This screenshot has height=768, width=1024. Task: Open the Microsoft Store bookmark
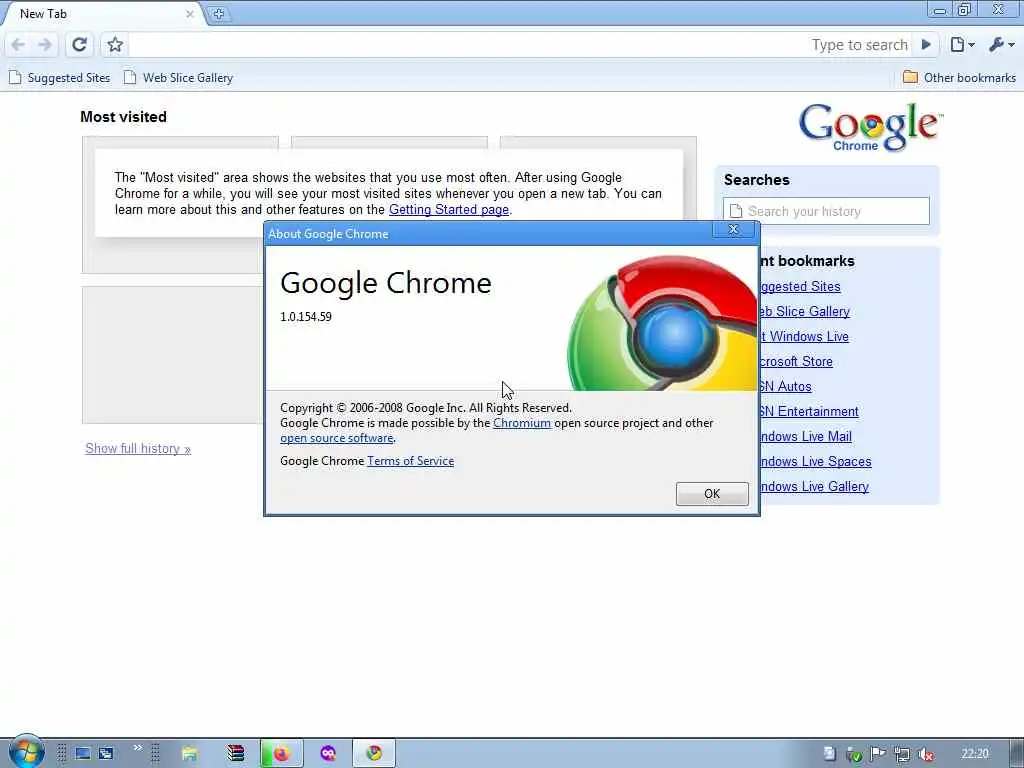tap(796, 361)
